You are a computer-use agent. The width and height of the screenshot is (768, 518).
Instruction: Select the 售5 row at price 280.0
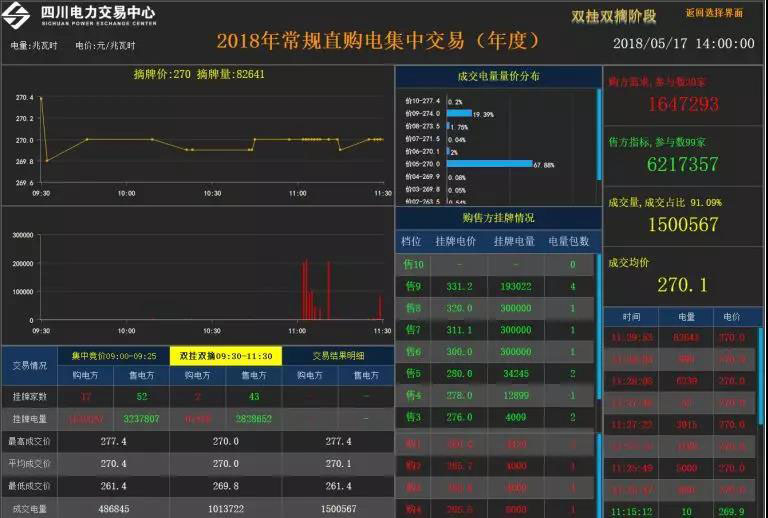coord(497,374)
